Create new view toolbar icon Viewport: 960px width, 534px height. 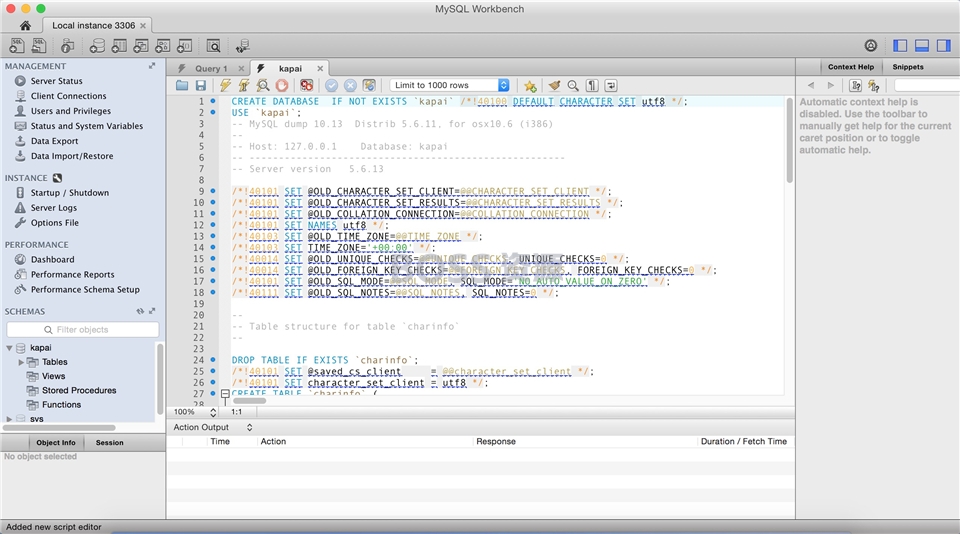coord(141,46)
